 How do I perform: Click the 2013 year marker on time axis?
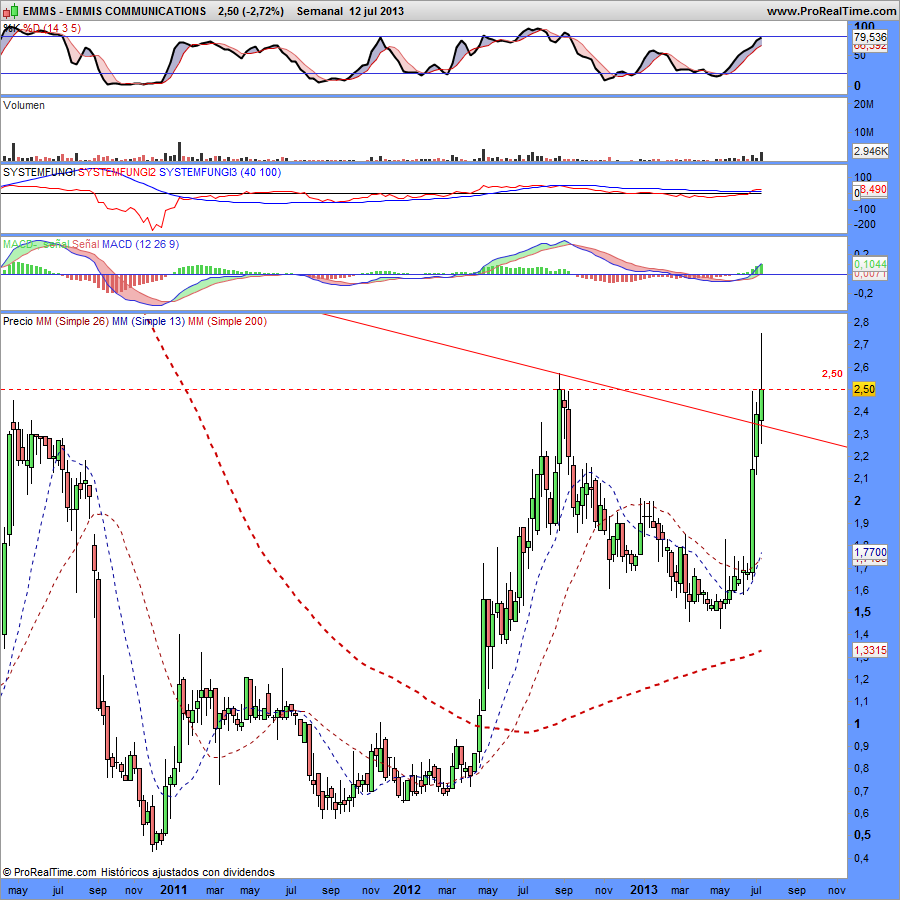644,890
